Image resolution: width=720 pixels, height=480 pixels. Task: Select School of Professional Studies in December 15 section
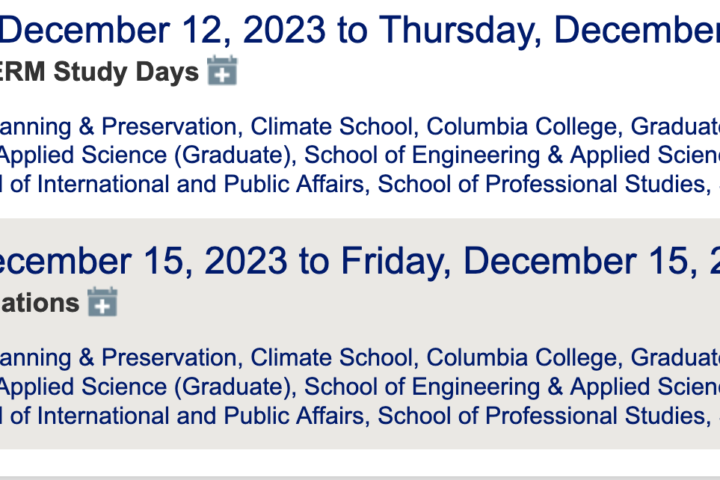click(x=541, y=416)
